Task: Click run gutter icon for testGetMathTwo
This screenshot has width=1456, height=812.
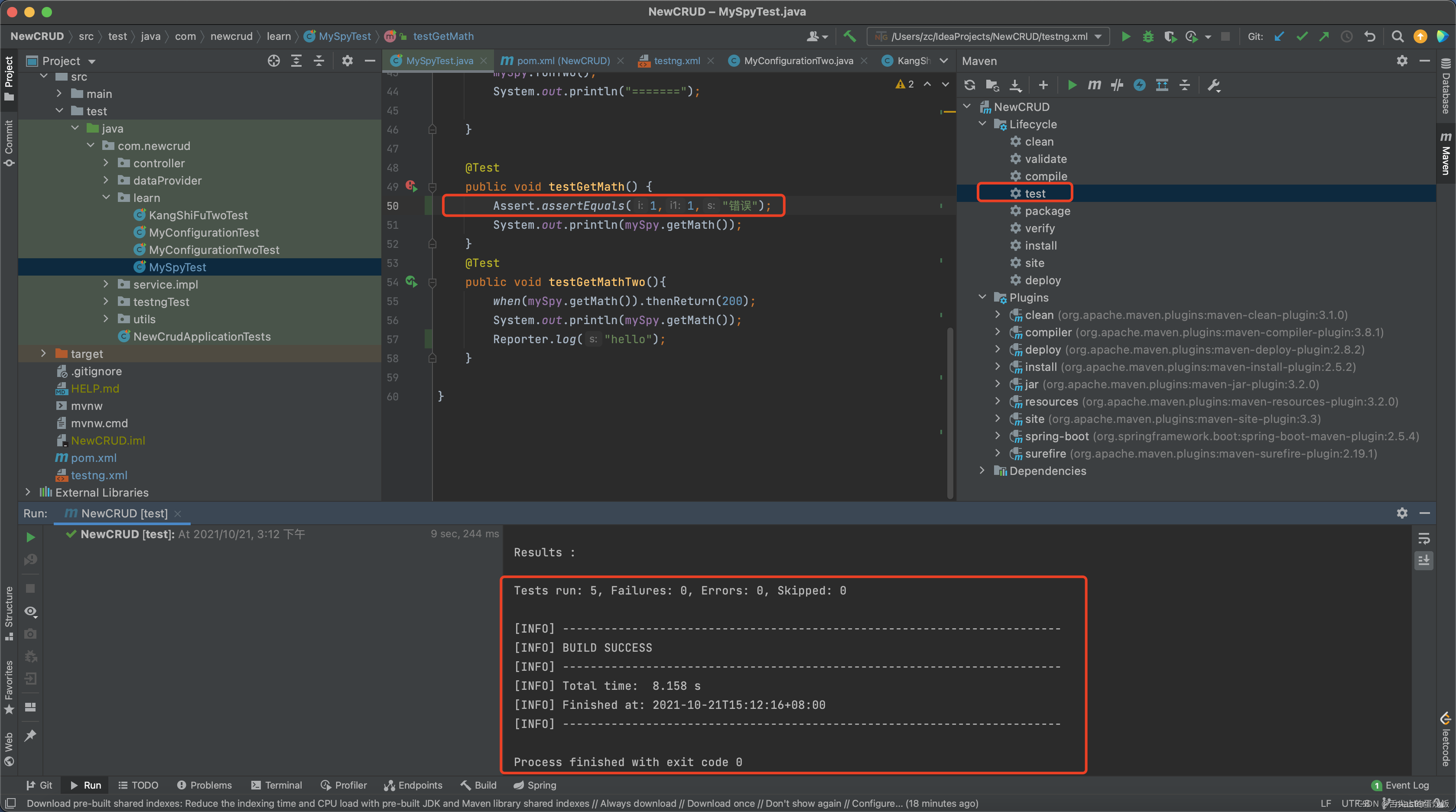Action: (411, 281)
